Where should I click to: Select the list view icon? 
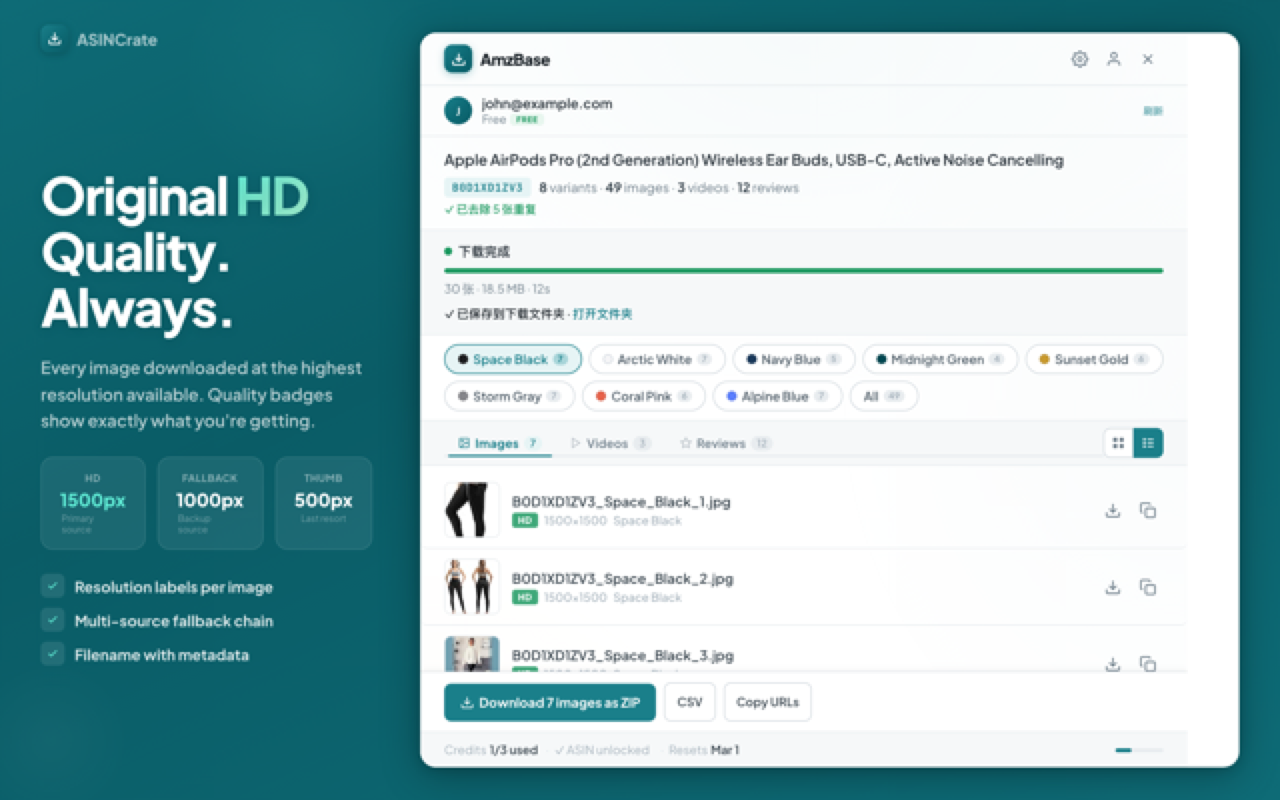[x=1148, y=442]
